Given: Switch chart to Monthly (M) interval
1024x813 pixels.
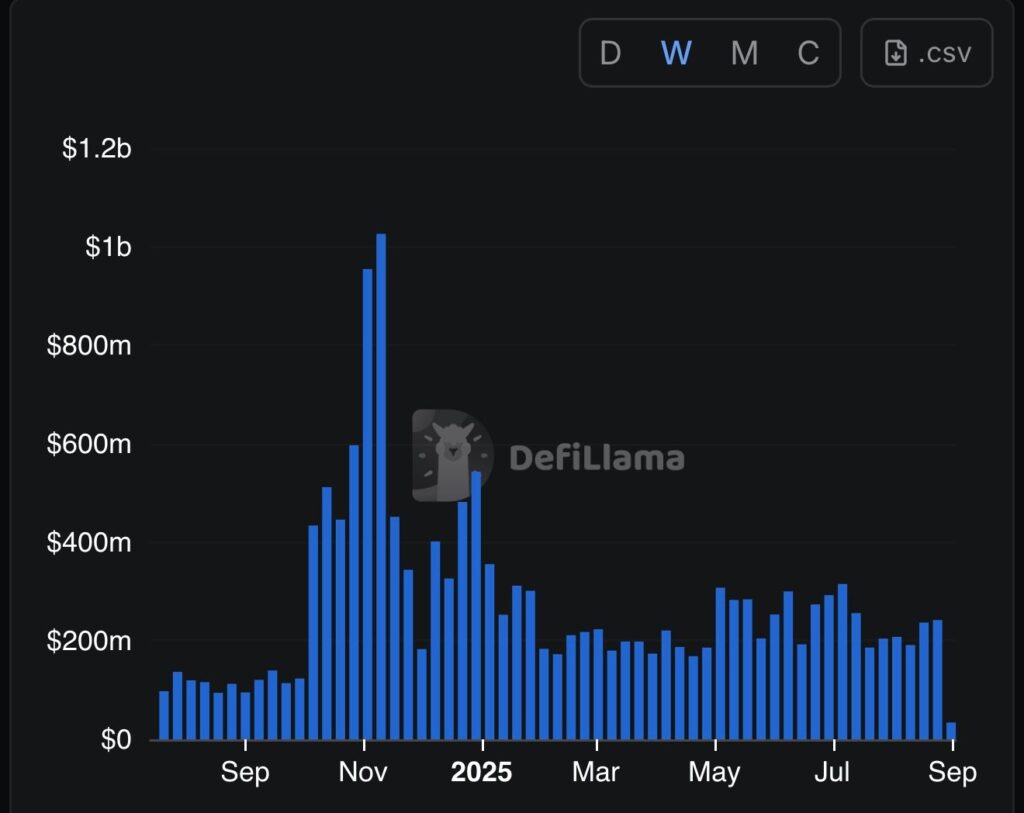Looking at the screenshot, I should [x=744, y=53].
